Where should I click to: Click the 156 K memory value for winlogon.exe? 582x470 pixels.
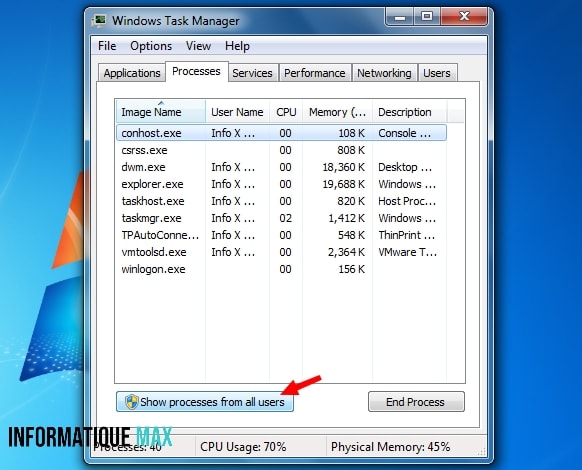tap(352, 269)
